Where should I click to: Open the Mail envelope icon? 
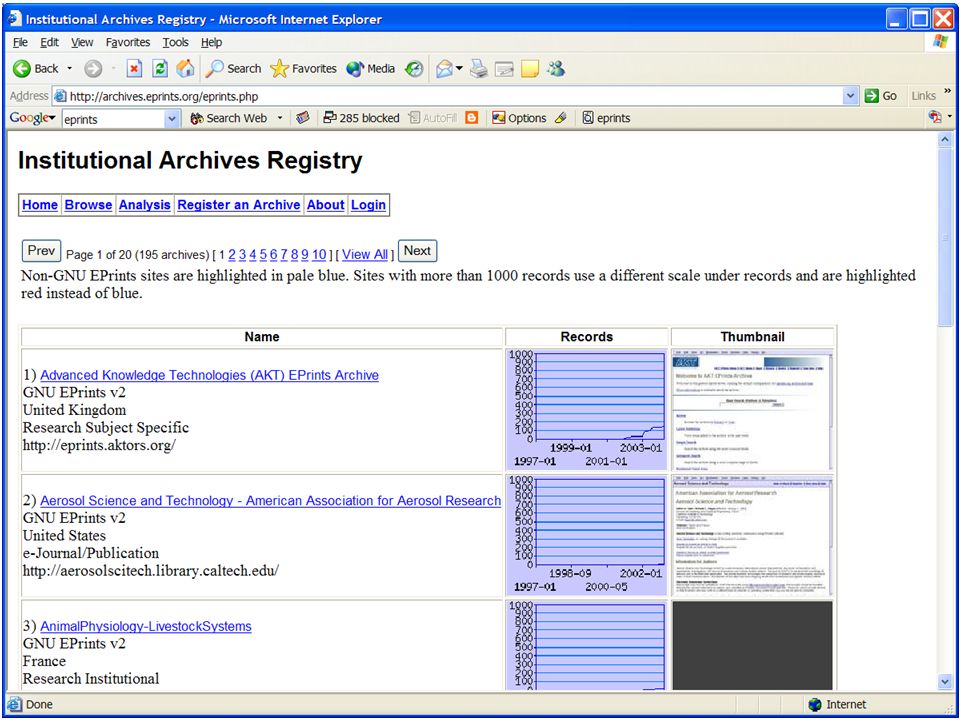[444, 69]
